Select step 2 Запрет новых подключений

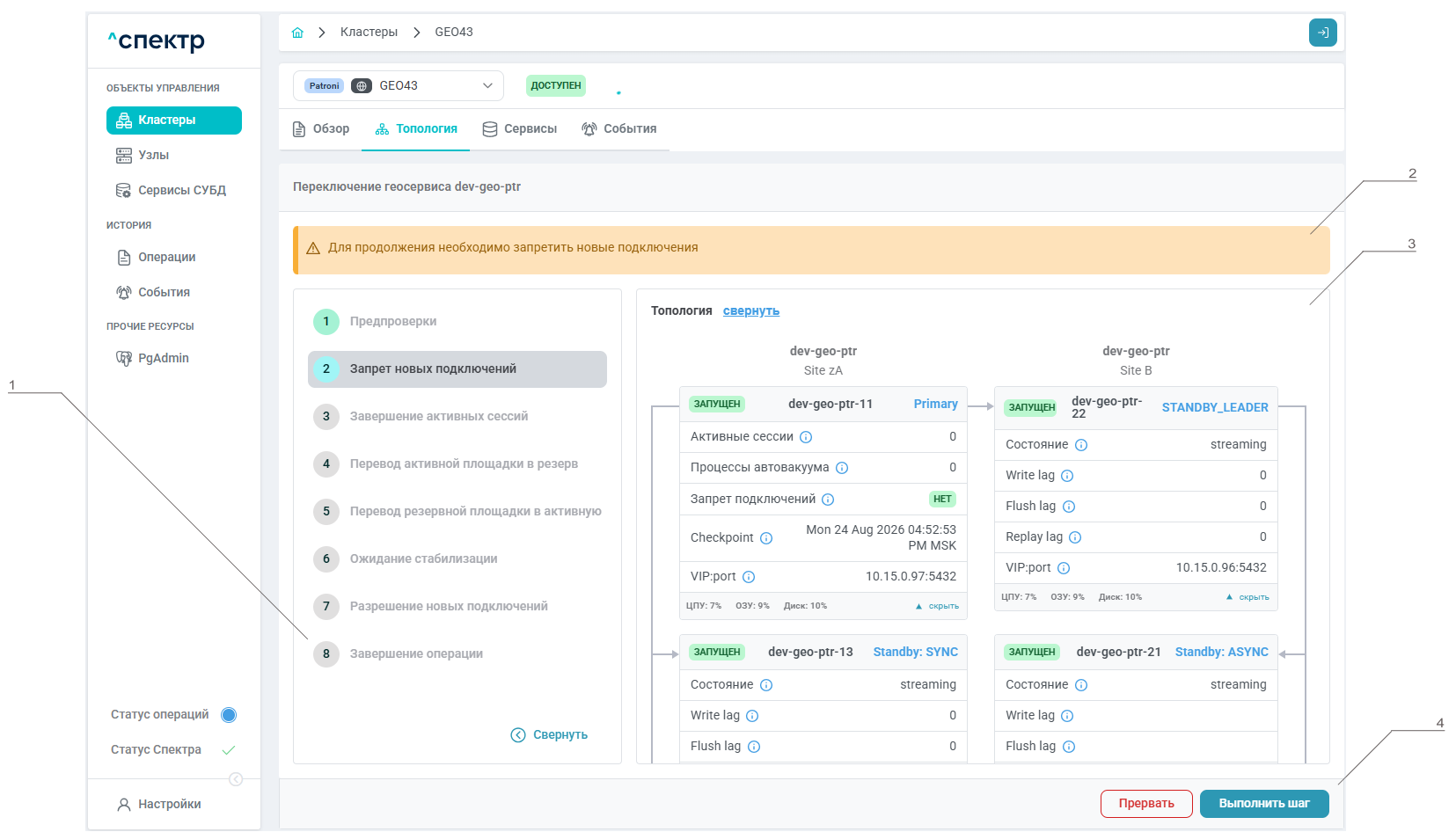coord(457,369)
